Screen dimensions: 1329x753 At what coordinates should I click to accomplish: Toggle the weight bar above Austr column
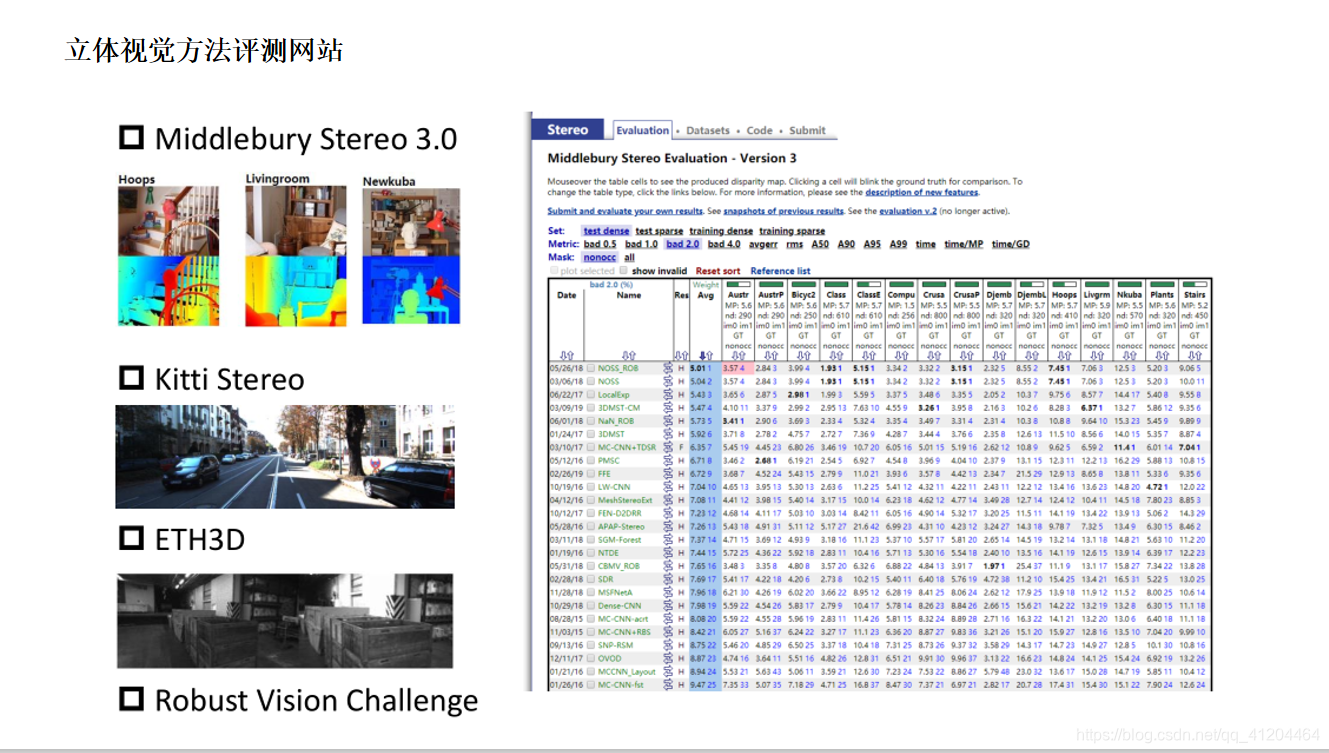point(738,285)
